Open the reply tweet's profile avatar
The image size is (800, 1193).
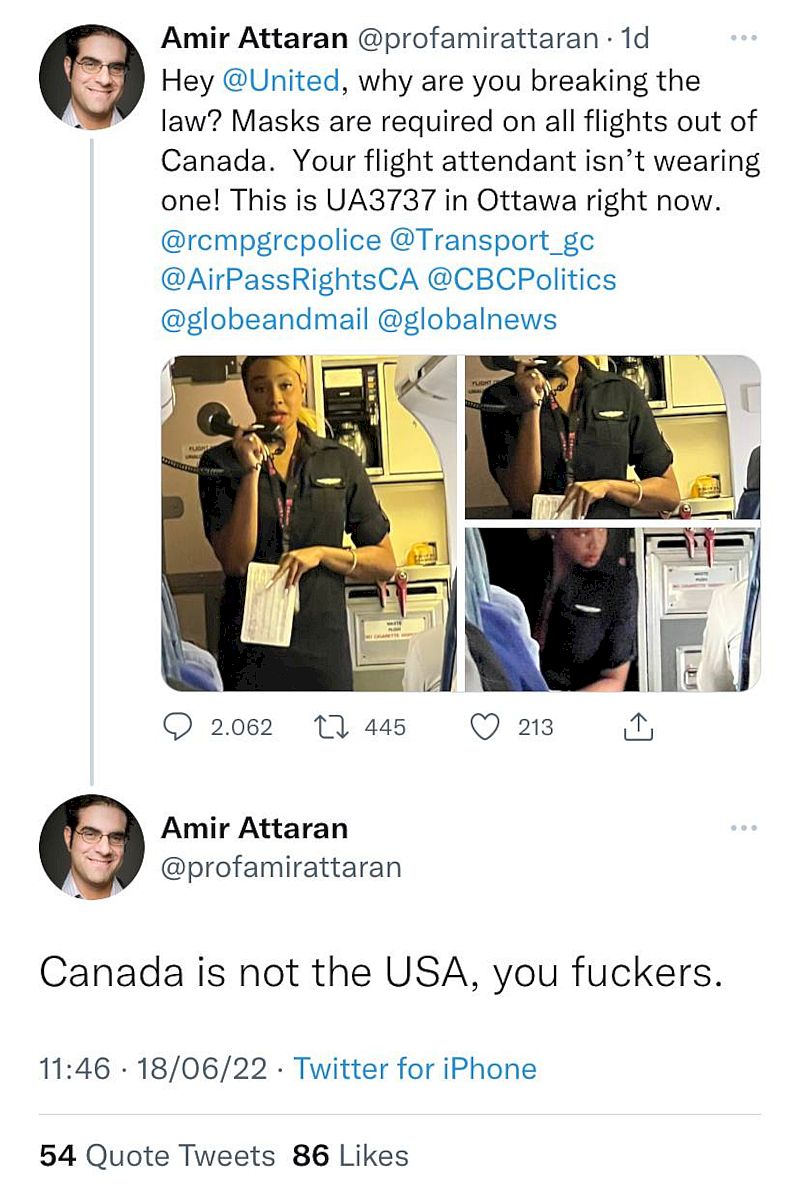(91, 846)
